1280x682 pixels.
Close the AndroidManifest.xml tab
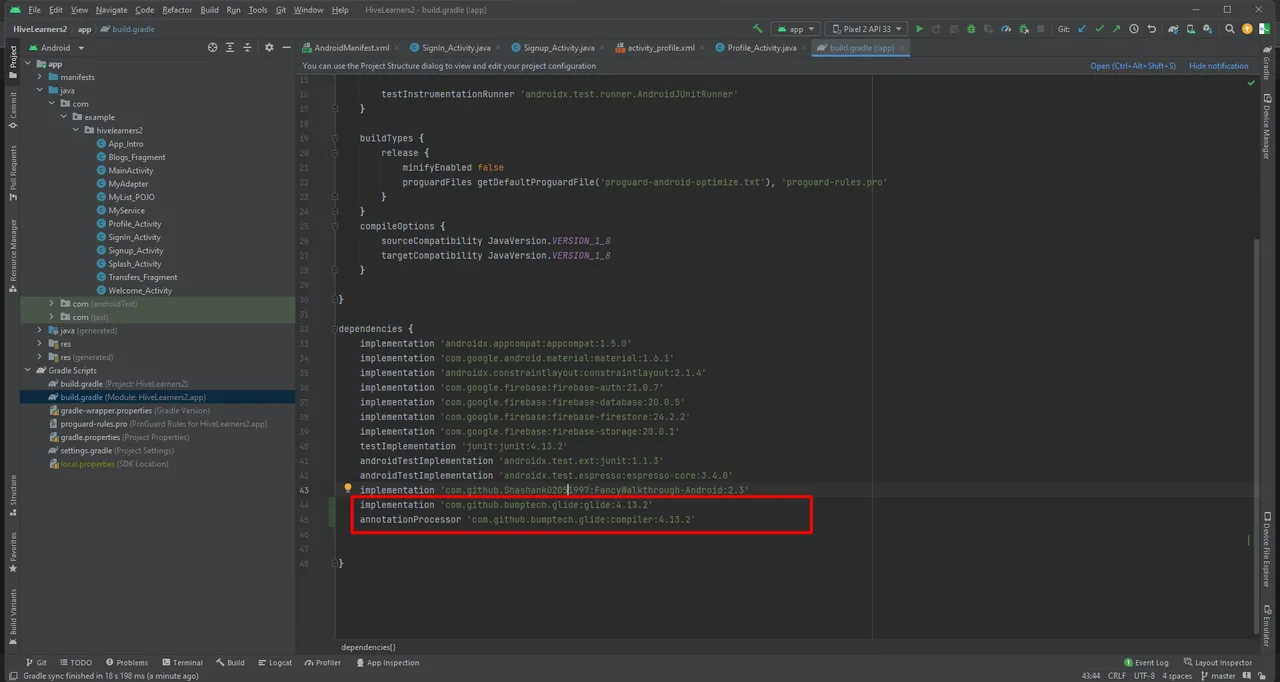[398, 47]
